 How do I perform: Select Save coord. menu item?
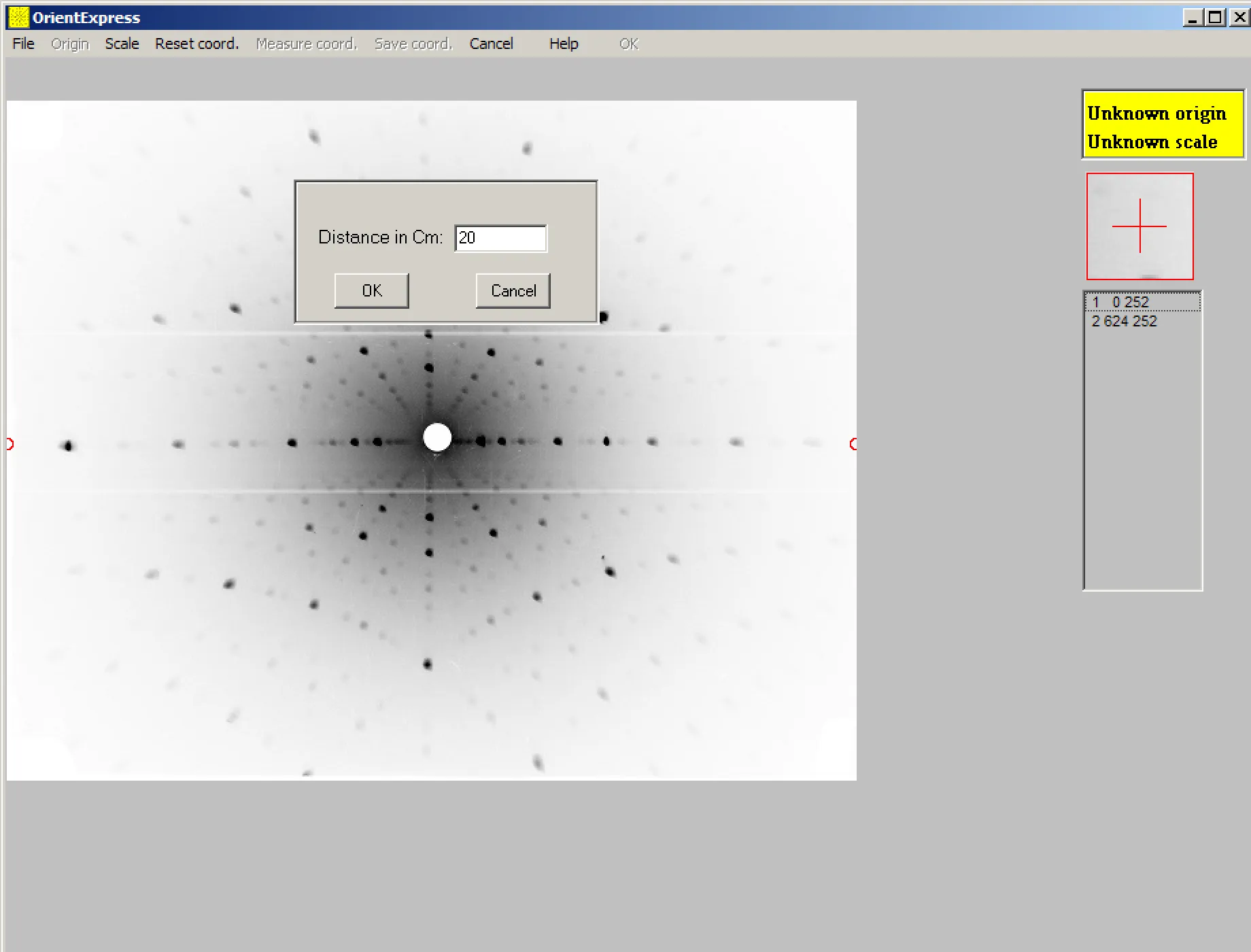pos(413,44)
